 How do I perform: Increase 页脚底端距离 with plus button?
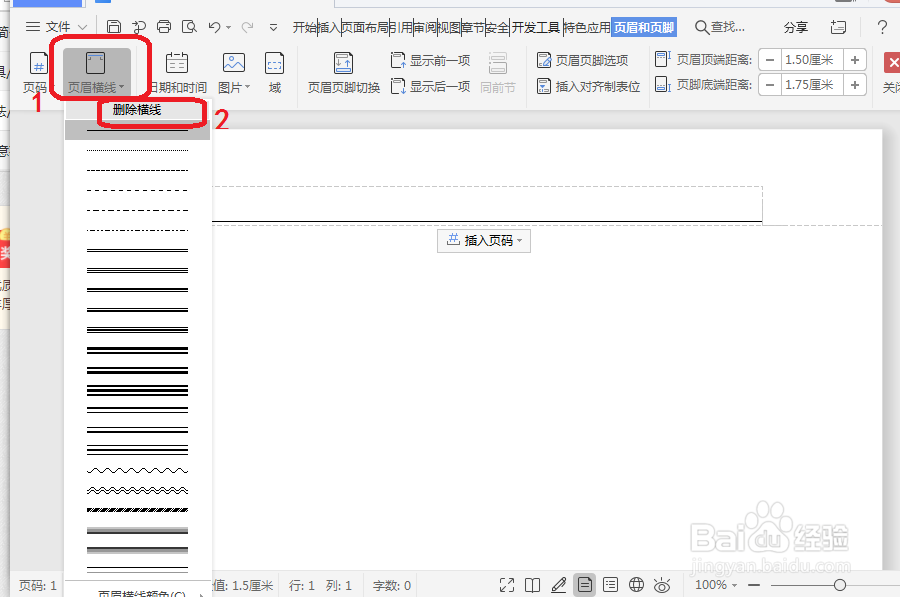[855, 85]
